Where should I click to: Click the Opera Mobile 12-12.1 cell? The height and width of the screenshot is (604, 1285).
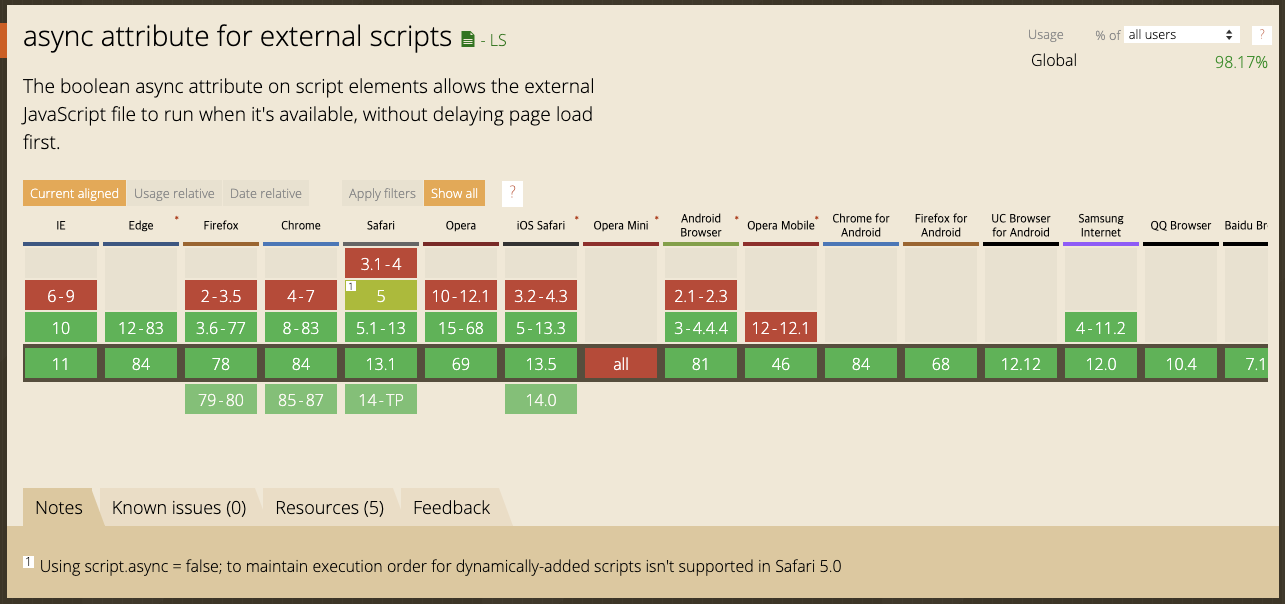781,328
